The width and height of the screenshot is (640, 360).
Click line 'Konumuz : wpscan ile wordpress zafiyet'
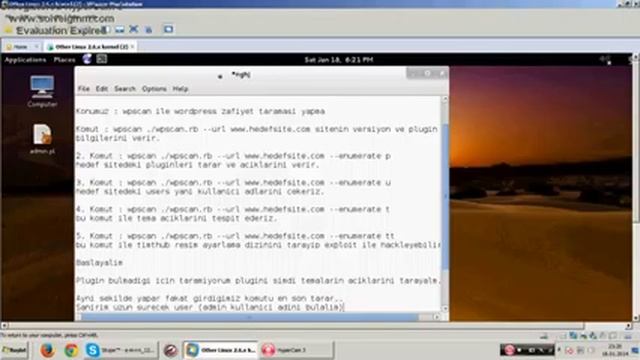pos(200,111)
